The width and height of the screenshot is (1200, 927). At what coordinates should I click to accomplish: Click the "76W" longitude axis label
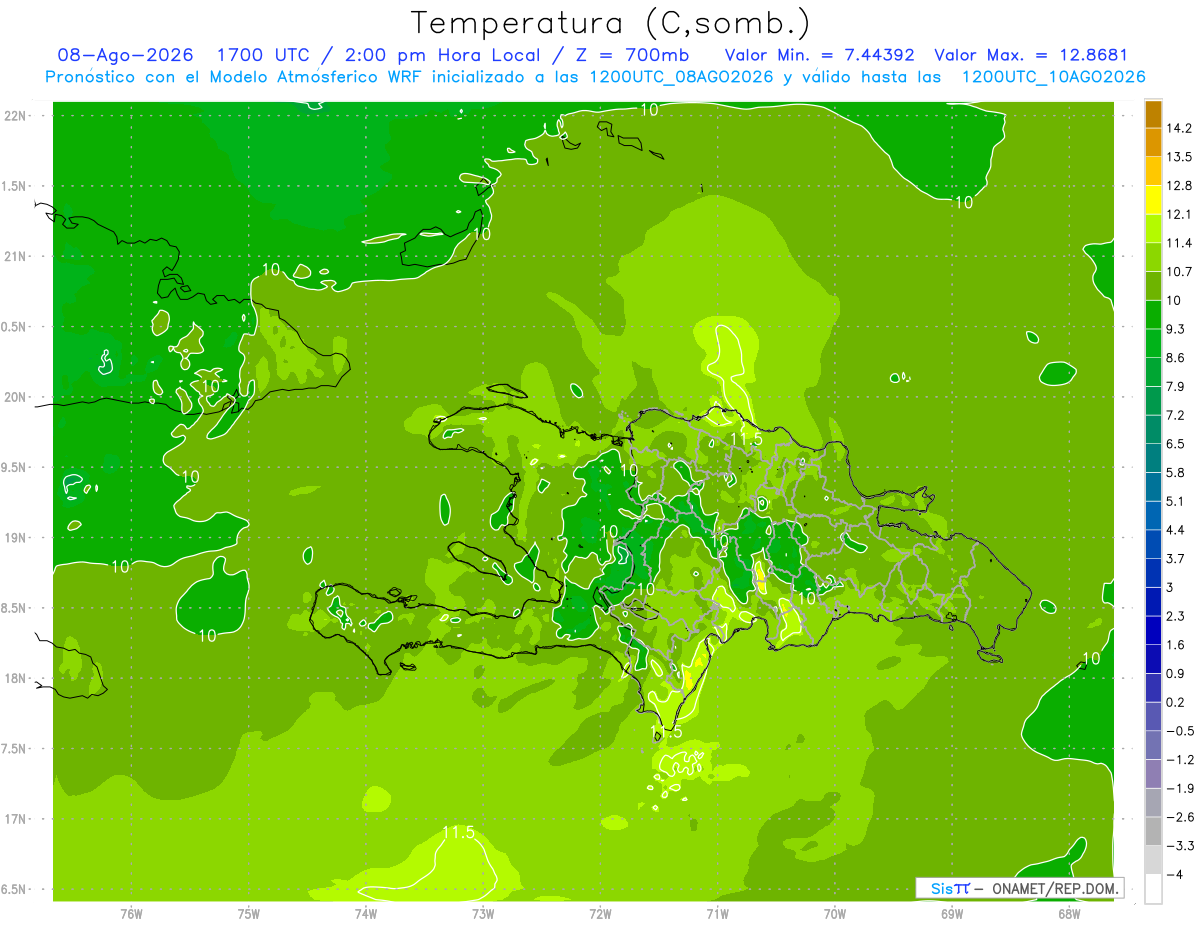tap(131, 914)
